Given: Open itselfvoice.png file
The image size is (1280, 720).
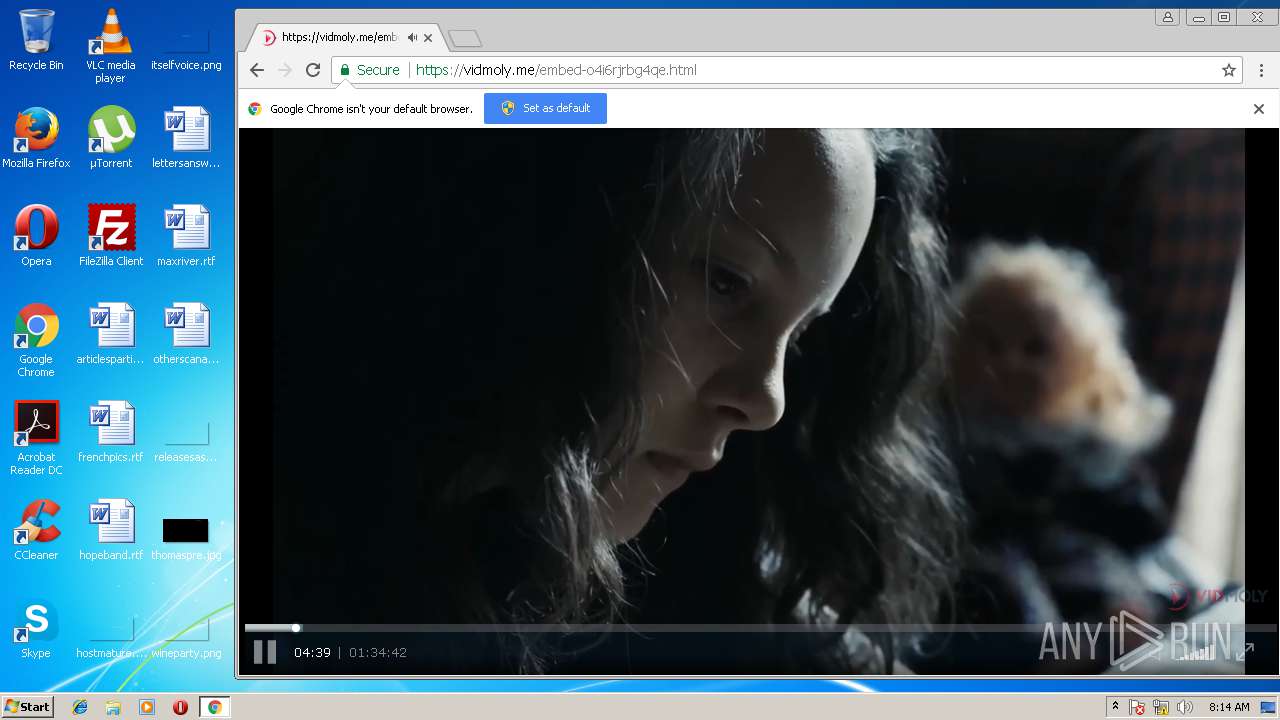Looking at the screenshot, I should pyautogui.click(x=186, y=46).
